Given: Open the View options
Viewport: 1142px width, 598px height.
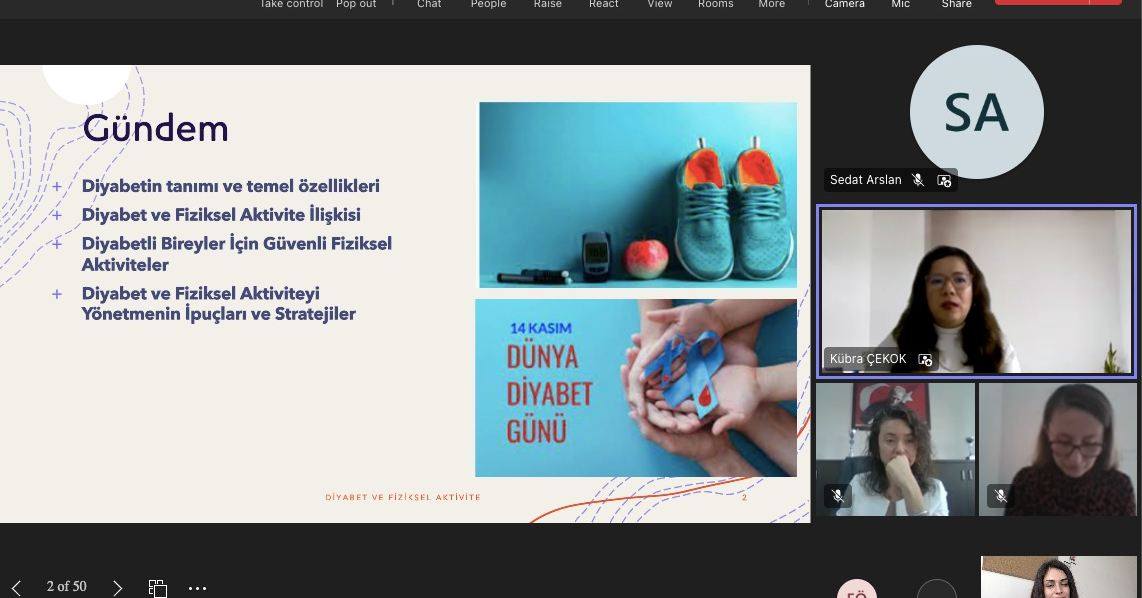Looking at the screenshot, I should pyautogui.click(x=659, y=5).
